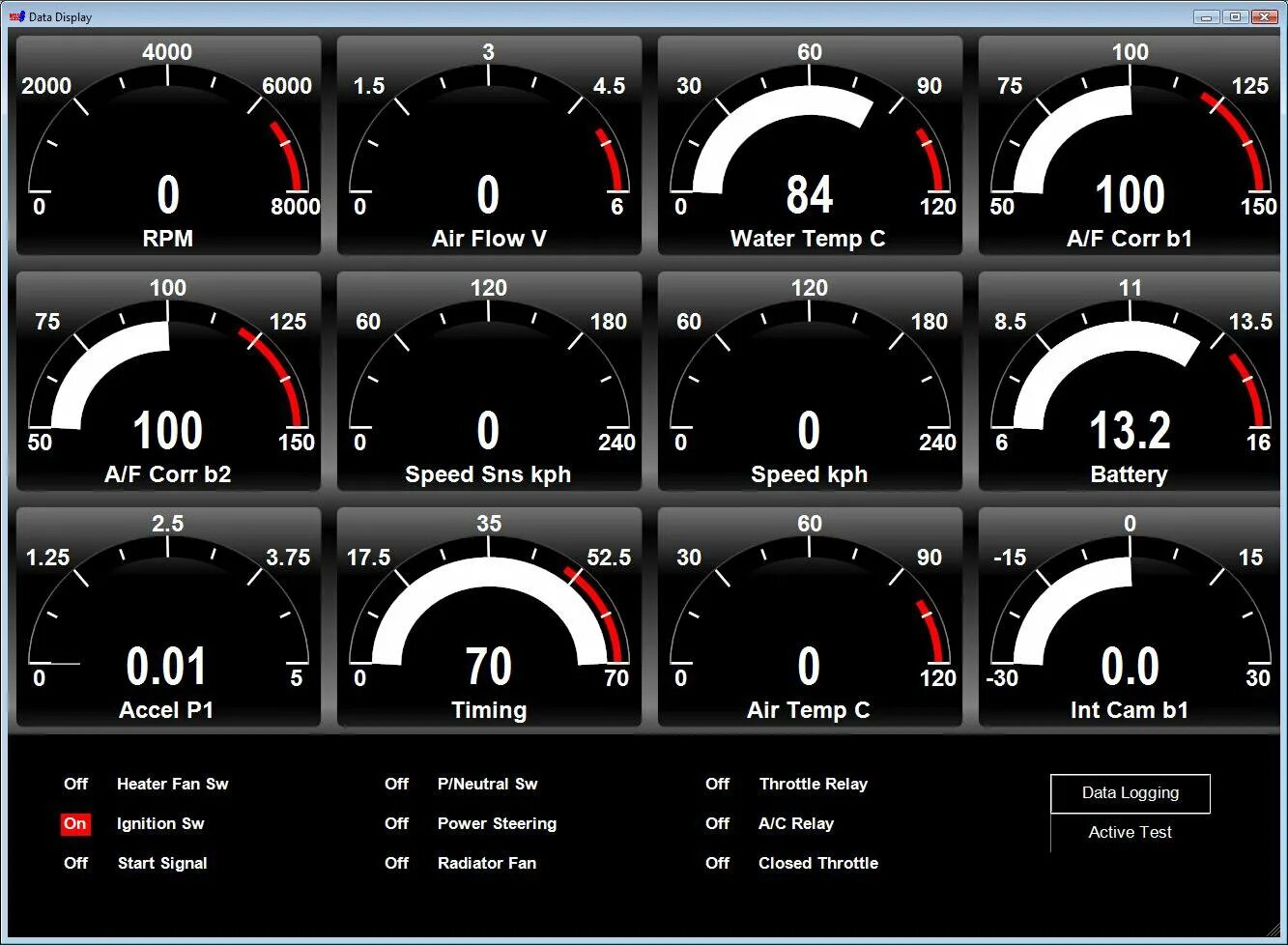Maximize the Data Display window
The height and width of the screenshot is (945, 1288).
pyautogui.click(x=1235, y=16)
